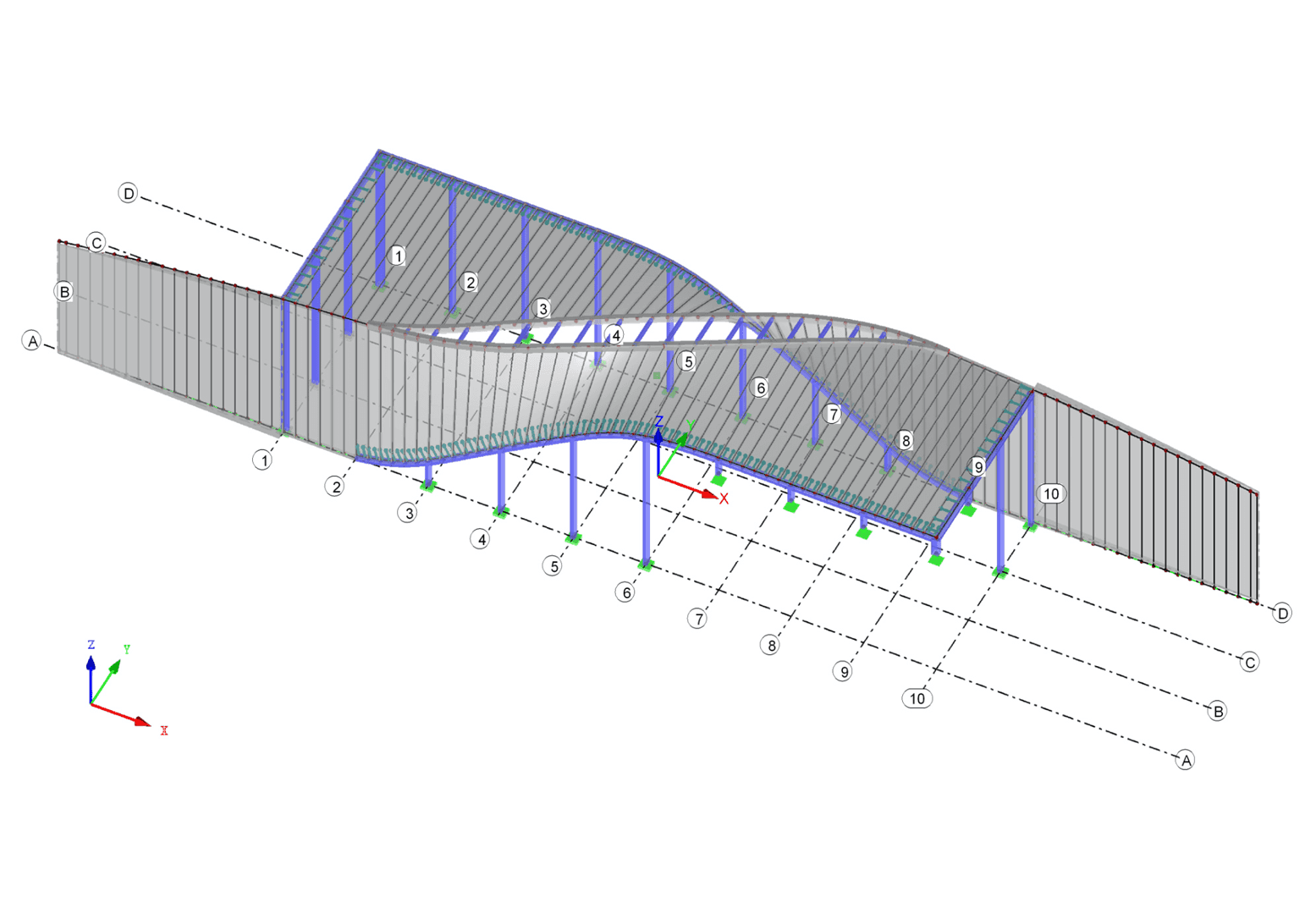The image size is (1316, 914).
Task: Pick grid bubble 6 on the roof surface
Action: (x=761, y=388)
